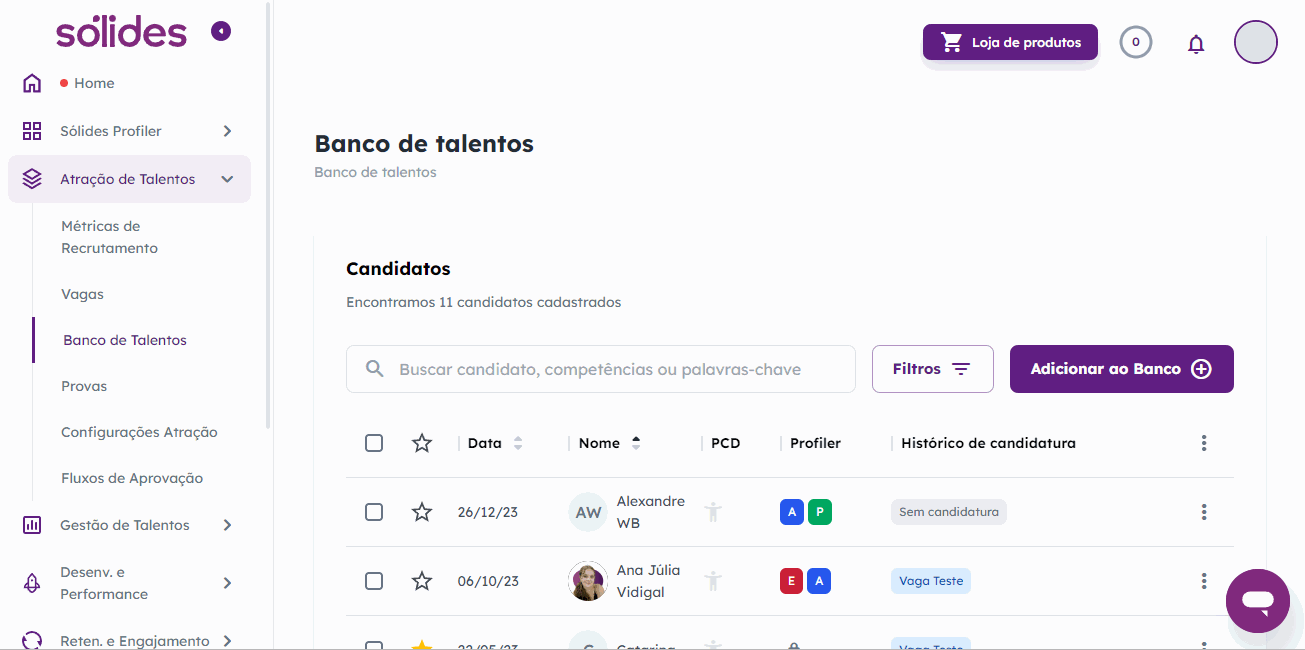The height and width of the screenshot is (650, 1305).
Task: Click the Gestão de Talentos chart icon
Action: coord(32,525)
